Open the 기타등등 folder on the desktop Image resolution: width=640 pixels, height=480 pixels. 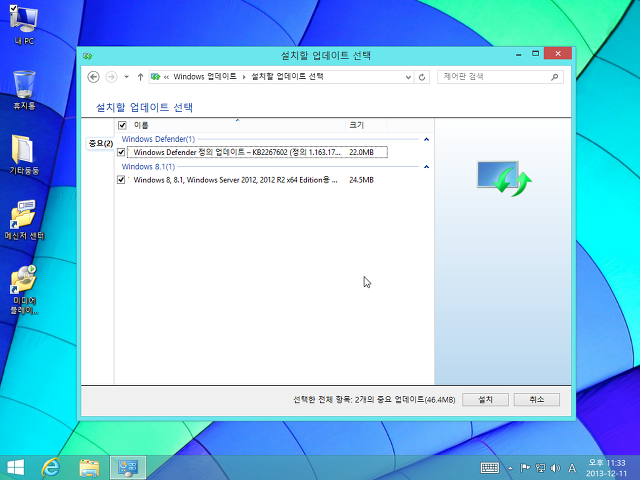(x=24, y=154)
